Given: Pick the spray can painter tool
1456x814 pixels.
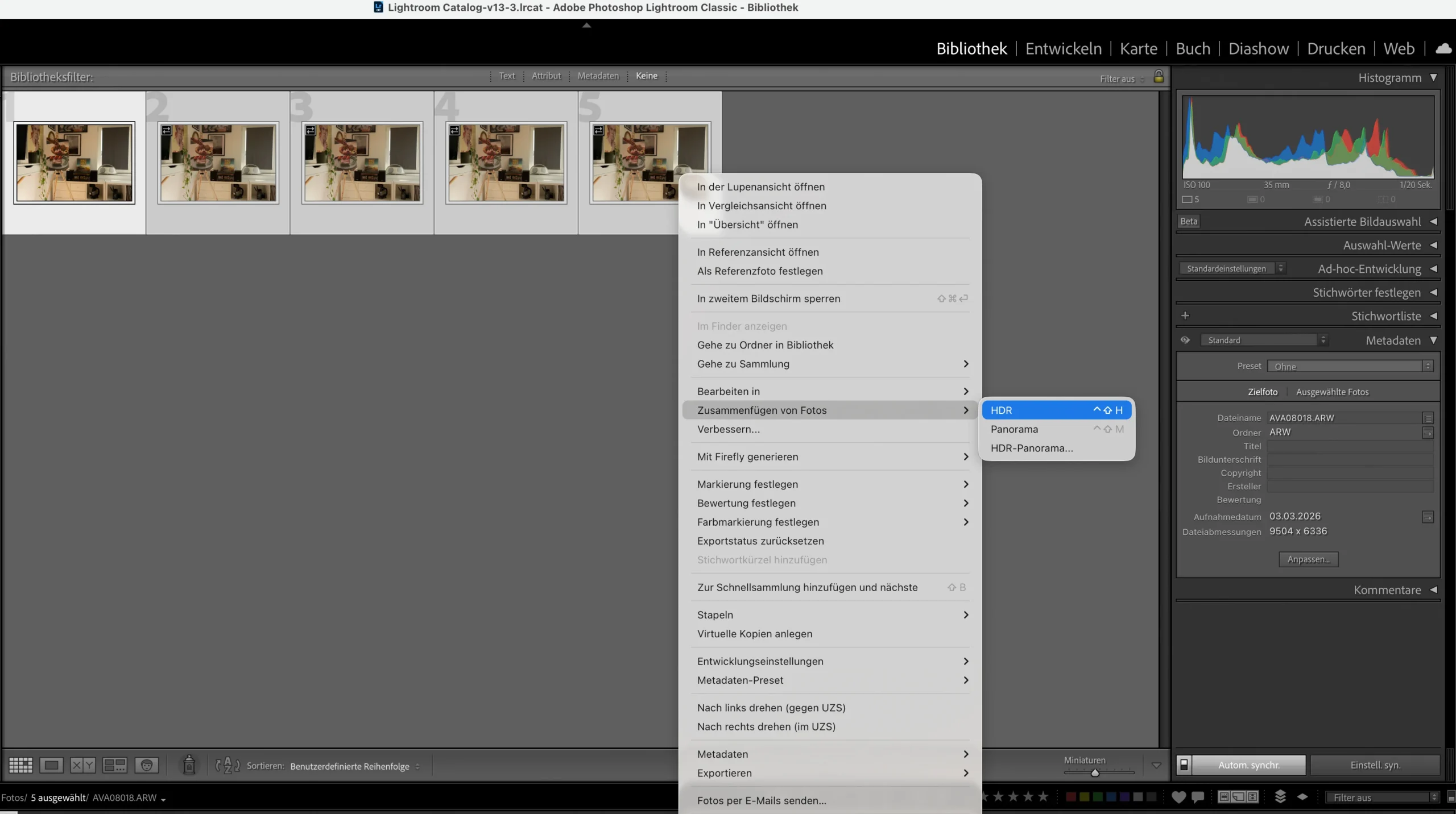Looking at the screenshot, I should click(189, 765).
